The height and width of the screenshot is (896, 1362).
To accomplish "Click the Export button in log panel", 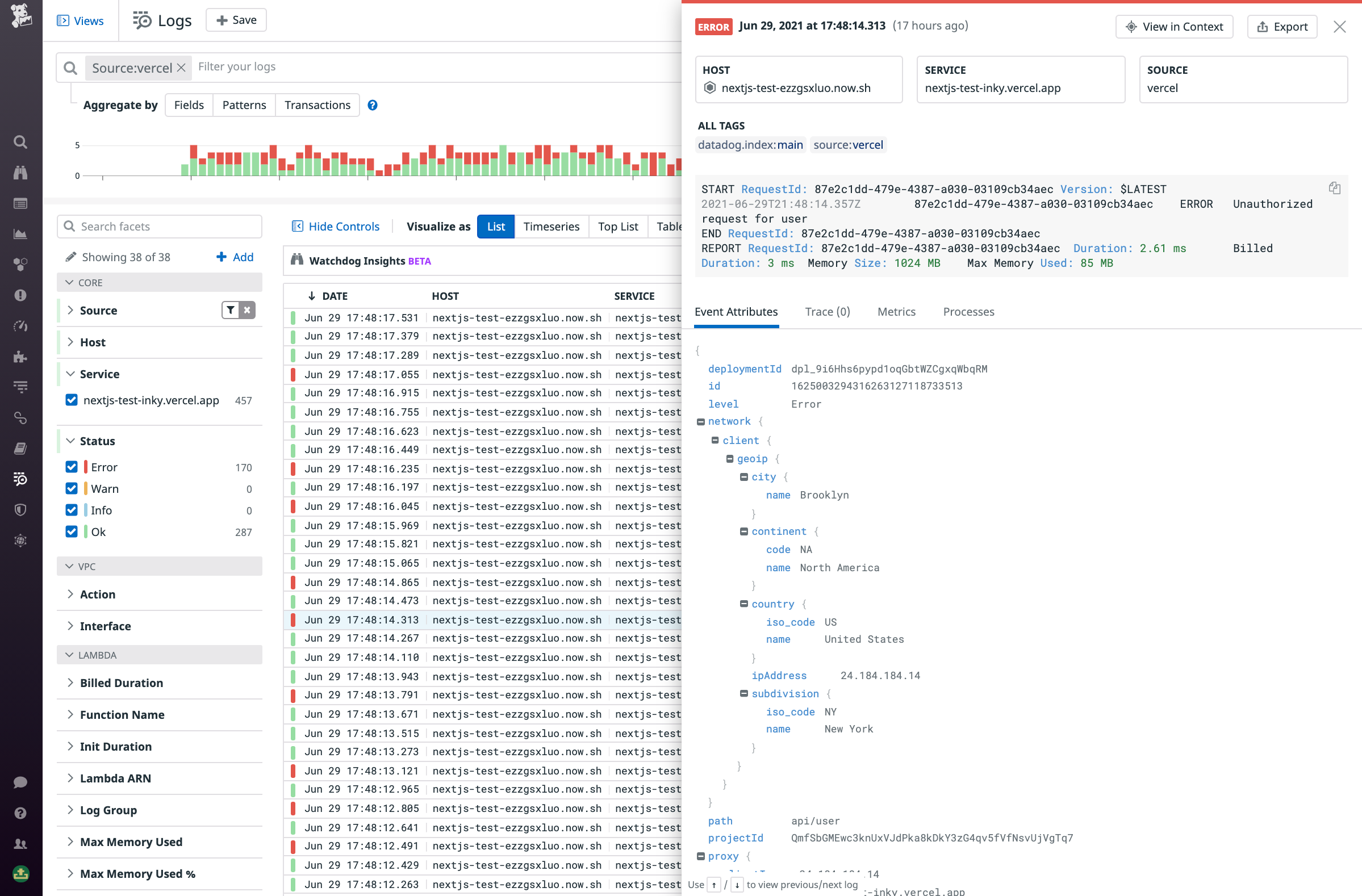I will point(1282,26).
